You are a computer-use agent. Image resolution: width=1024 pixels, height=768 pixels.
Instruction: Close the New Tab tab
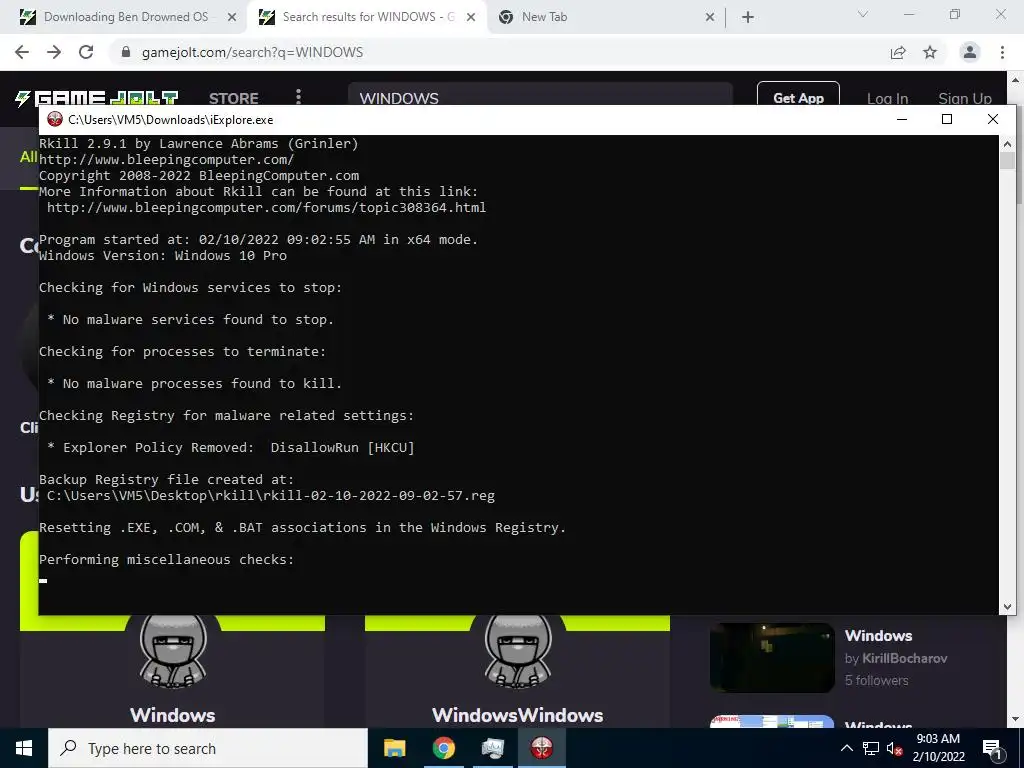point(710,17)
